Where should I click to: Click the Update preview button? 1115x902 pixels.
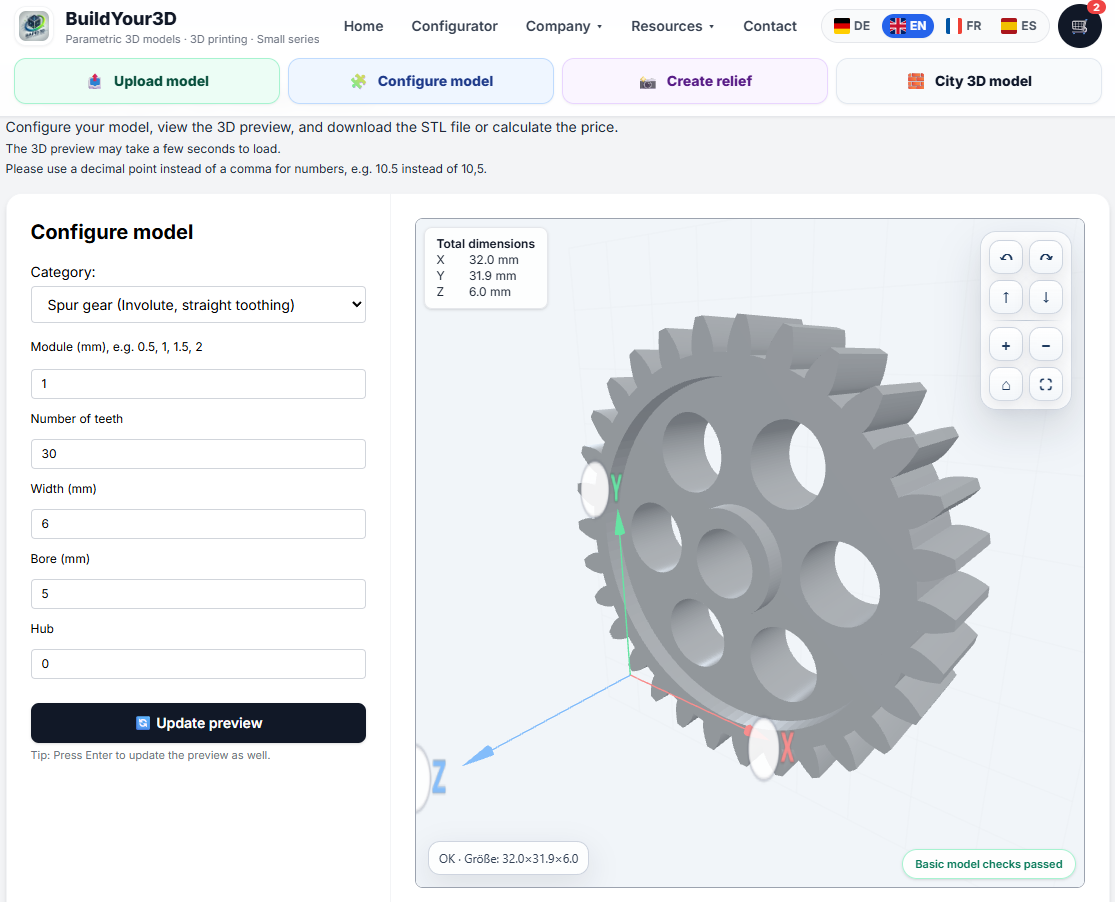tap(198, 723)
